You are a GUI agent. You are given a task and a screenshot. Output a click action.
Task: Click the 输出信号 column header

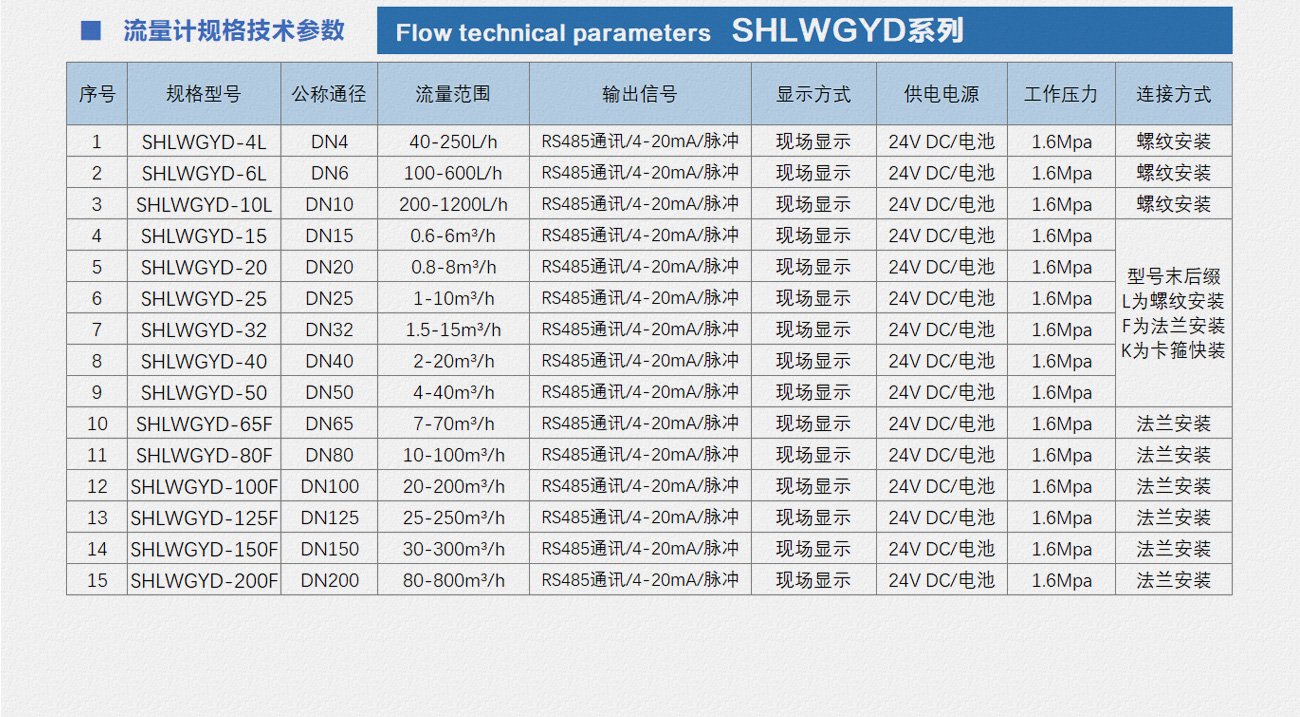(x=640, y=94)
